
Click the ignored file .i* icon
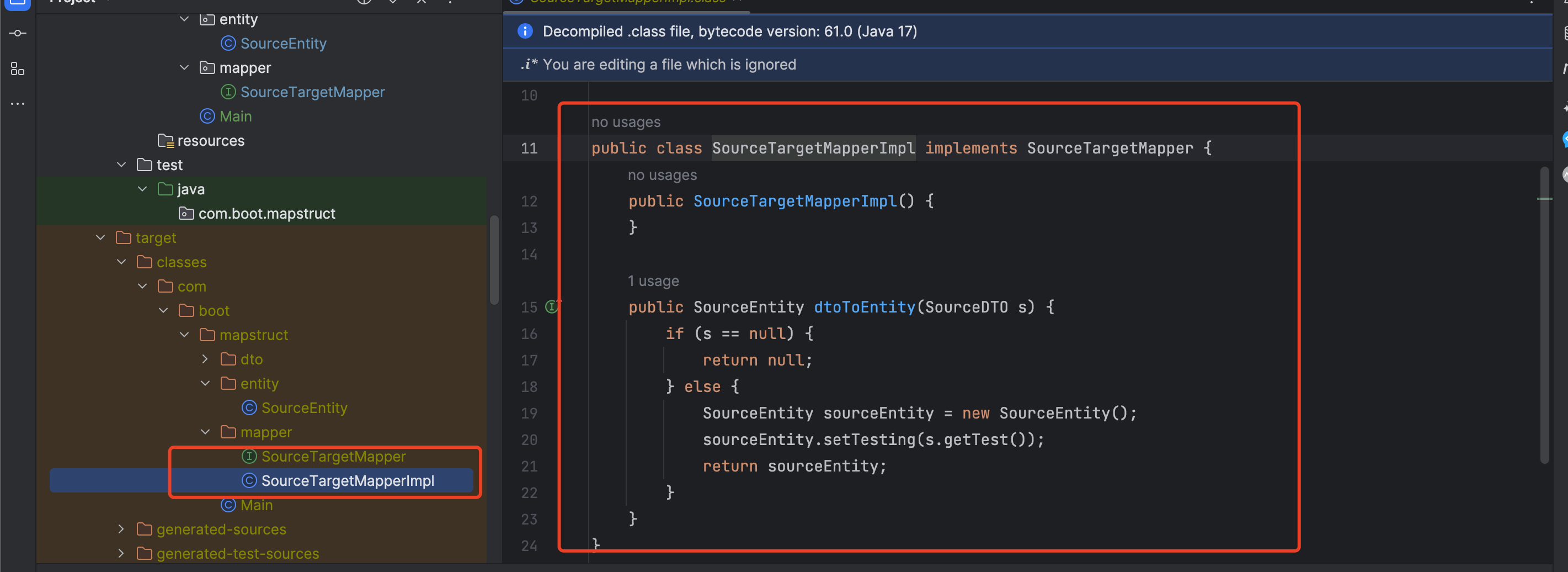point(529,65)
